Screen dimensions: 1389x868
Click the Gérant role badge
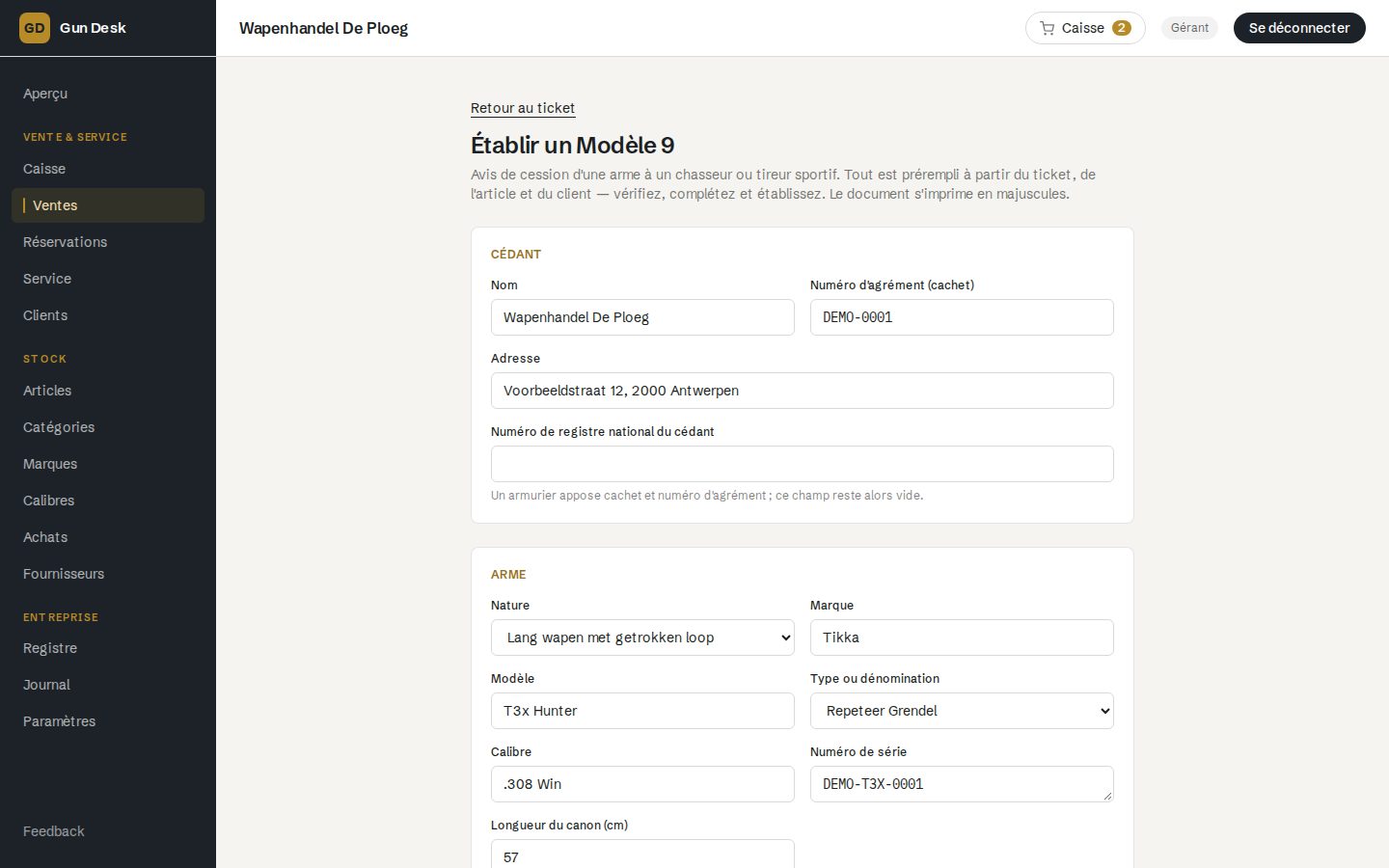coord(1189,28)
